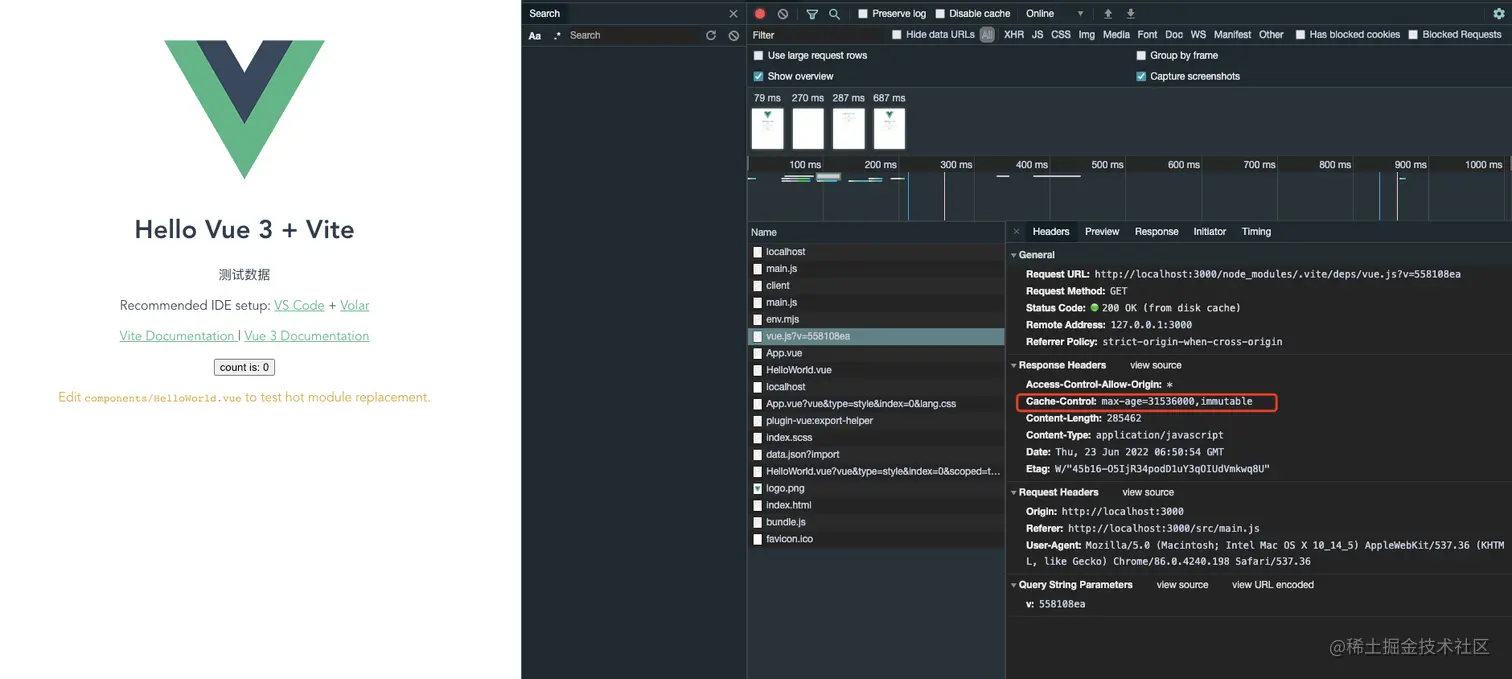The height and width of the screenshot is (679, 1512).
Task: Enable Preserve log
Action: point(863,14)
